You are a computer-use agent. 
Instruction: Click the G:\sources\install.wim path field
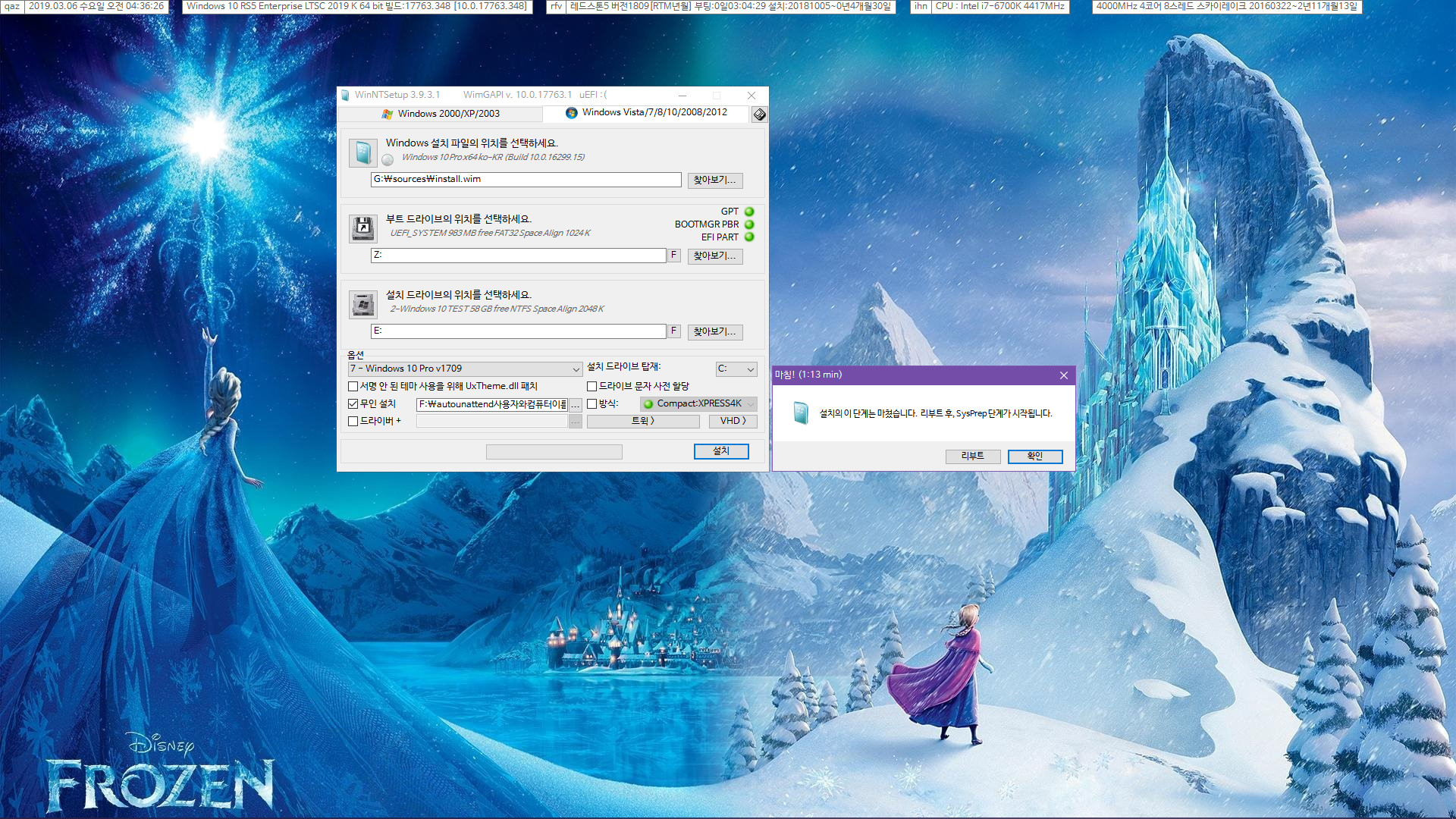coord(526,180)
